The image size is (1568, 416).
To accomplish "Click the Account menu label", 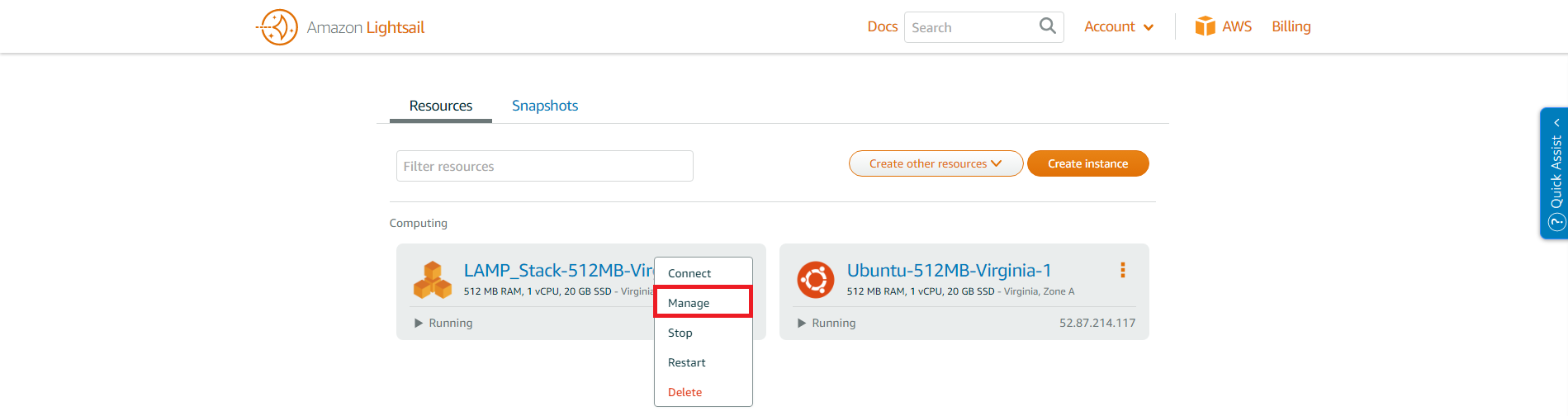I will tap(1109, 26).
